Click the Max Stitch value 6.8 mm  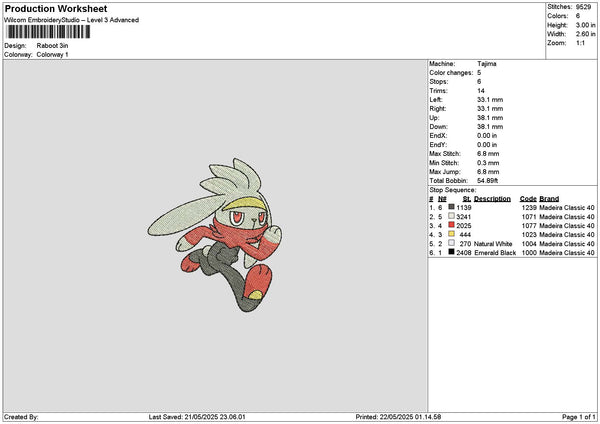click(x=488, y=154)
